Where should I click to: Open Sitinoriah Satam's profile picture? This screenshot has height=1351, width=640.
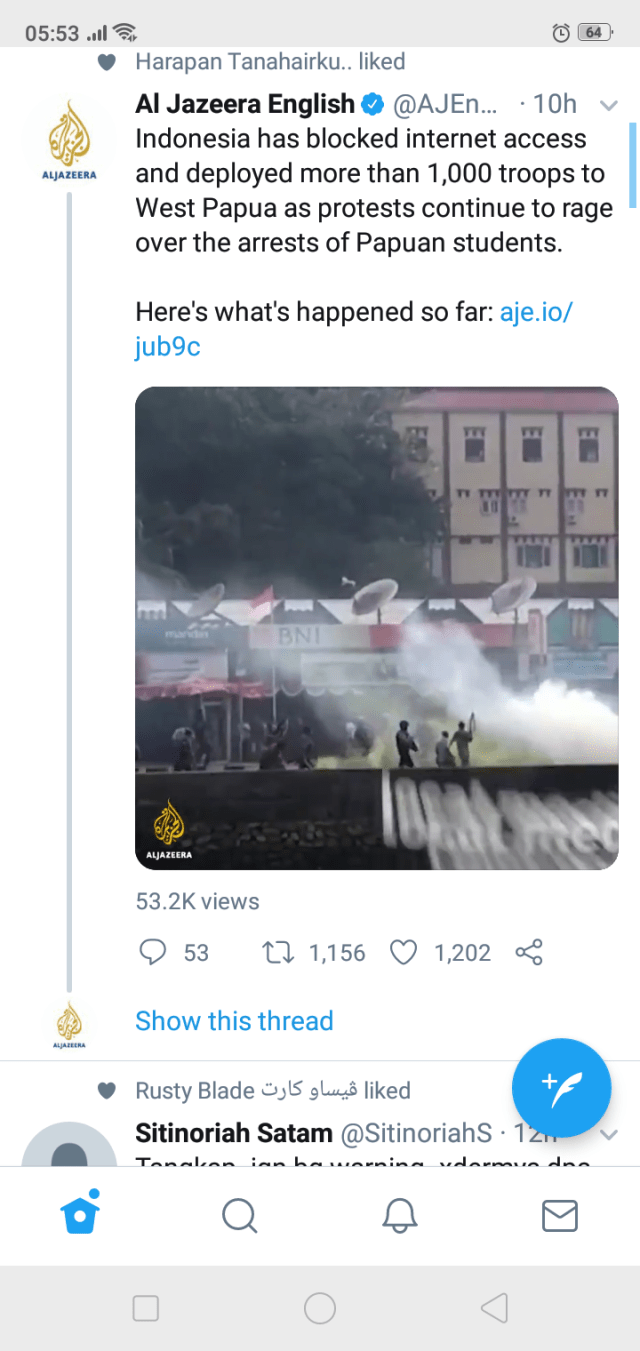[x=69, y=1150]
